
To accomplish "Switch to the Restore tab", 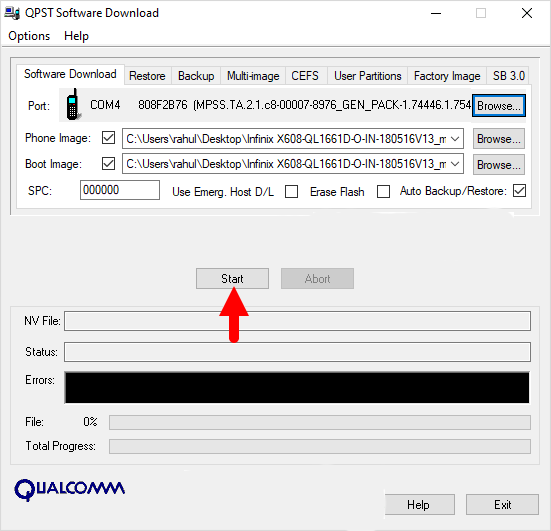I will [x=147, y=76].
